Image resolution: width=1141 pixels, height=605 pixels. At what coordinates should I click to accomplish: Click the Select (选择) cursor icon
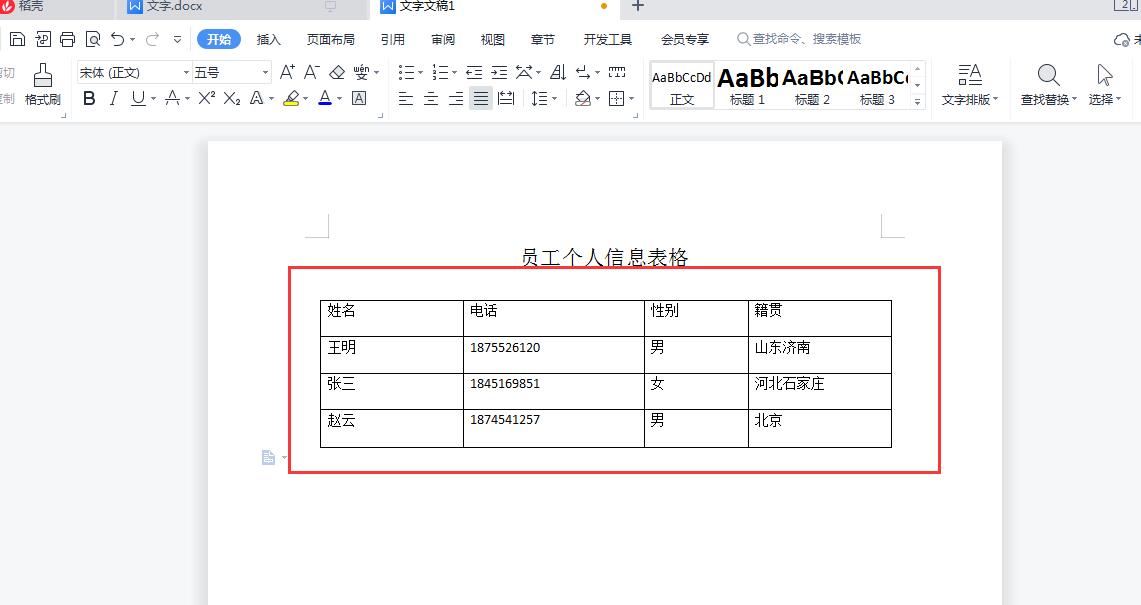[1105, 84]
